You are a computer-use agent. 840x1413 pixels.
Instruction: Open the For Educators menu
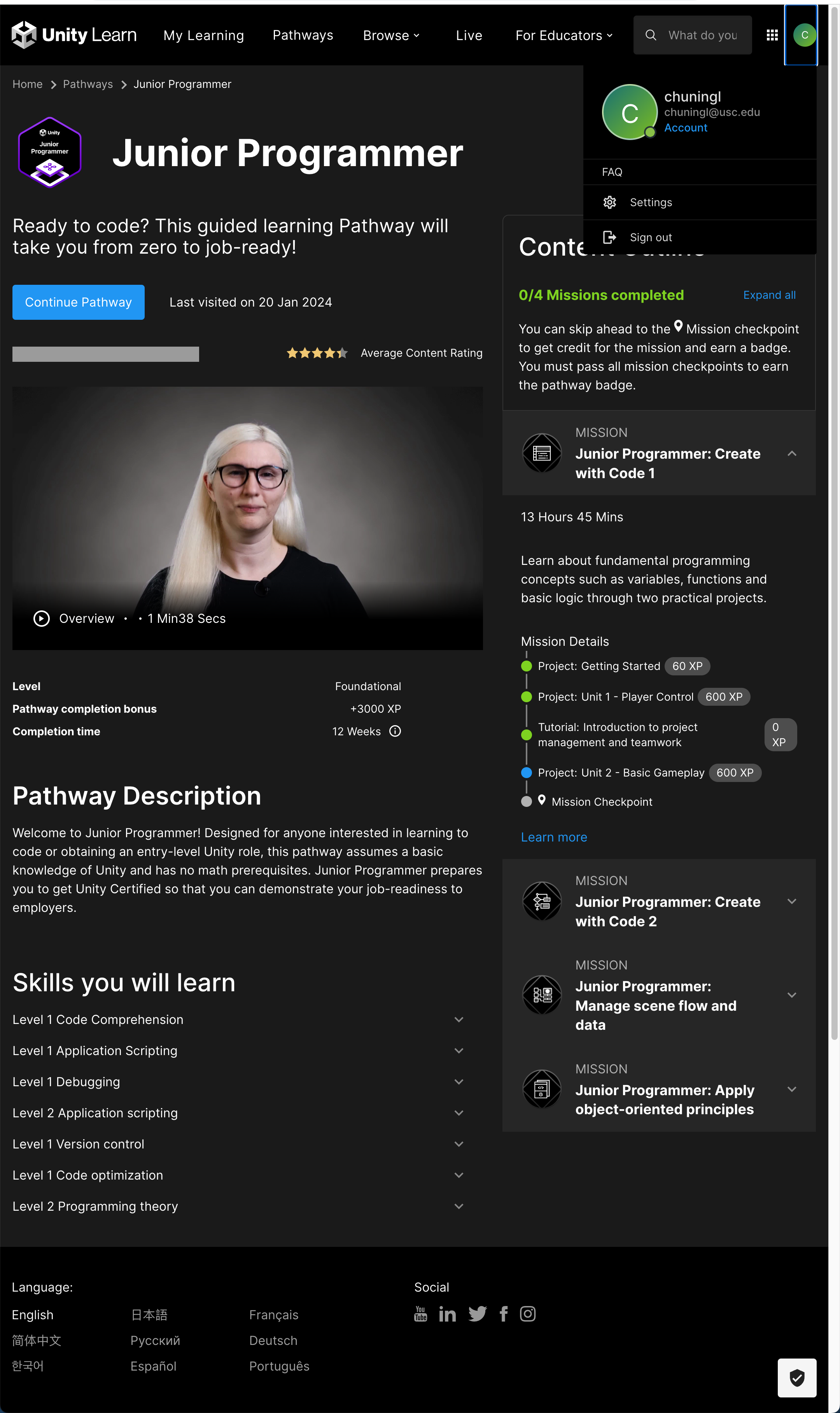pos(564,35)
